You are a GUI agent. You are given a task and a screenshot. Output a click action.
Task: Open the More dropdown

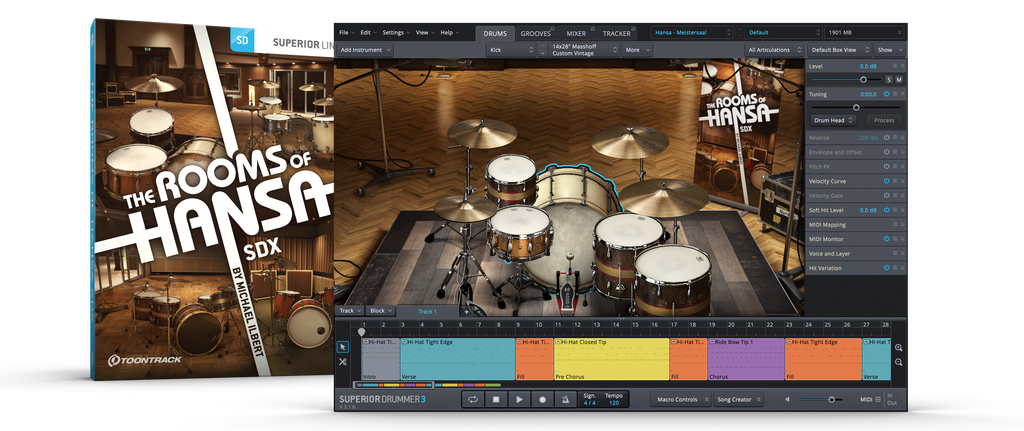tap(637, 50)
